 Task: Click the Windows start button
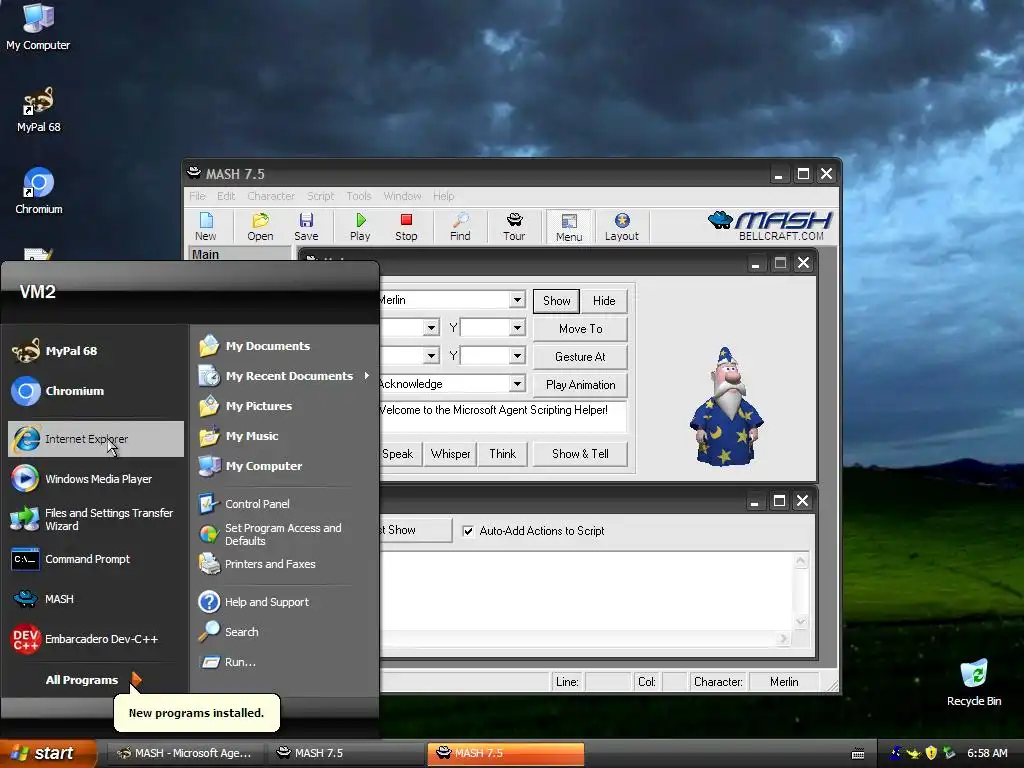(x=48, y=753)
